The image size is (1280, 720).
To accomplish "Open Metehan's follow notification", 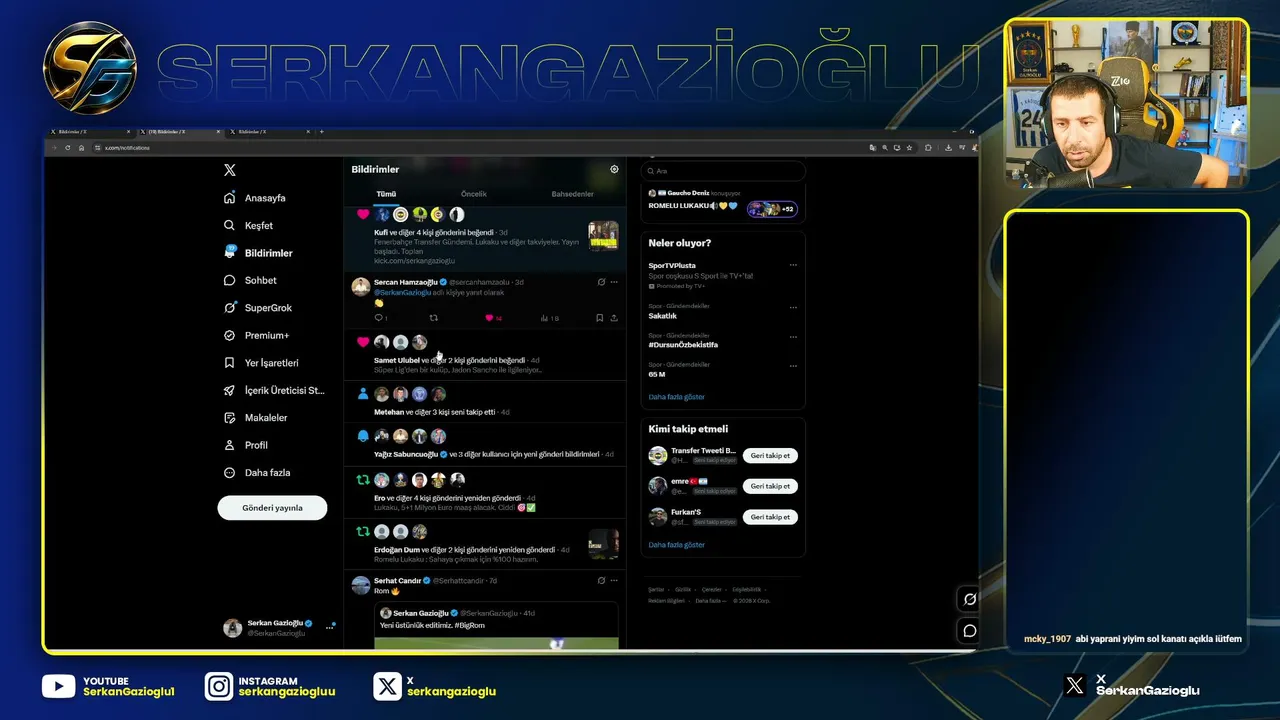I will click(x=484, y=402).
